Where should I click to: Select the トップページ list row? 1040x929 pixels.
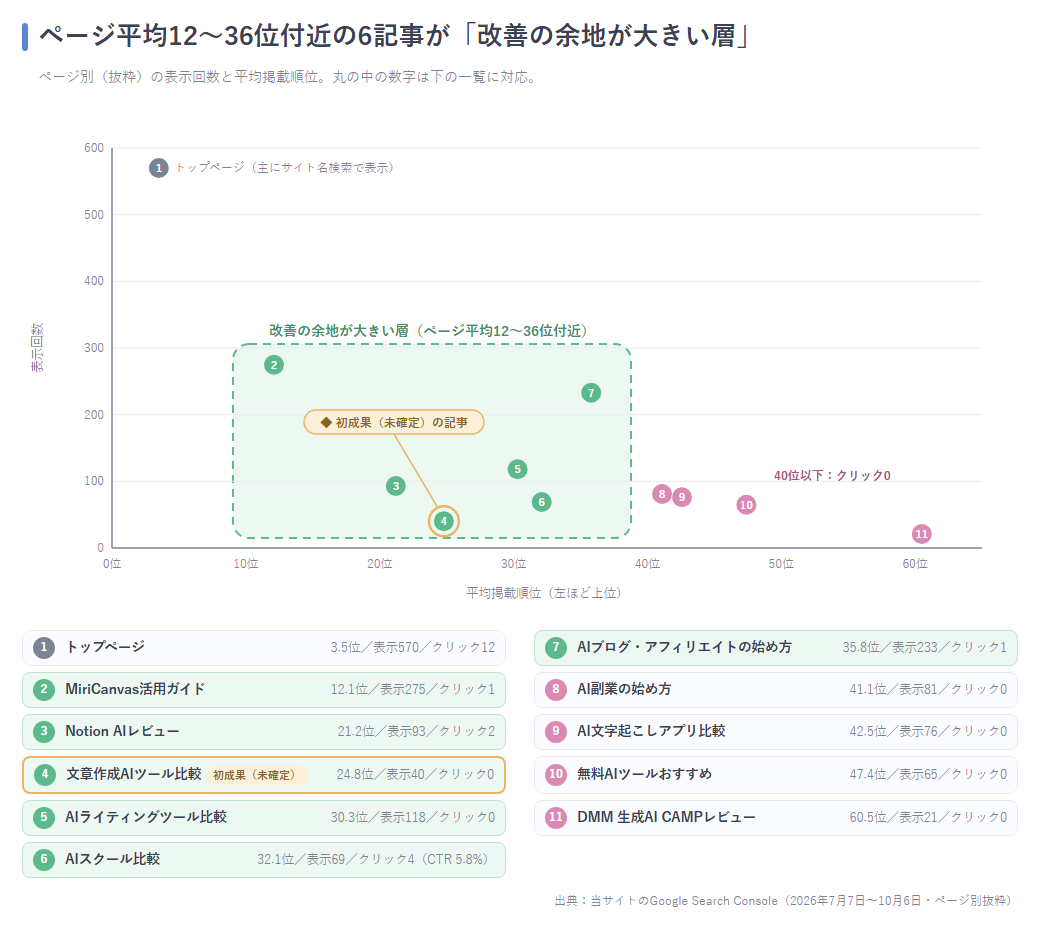(264, 648)
